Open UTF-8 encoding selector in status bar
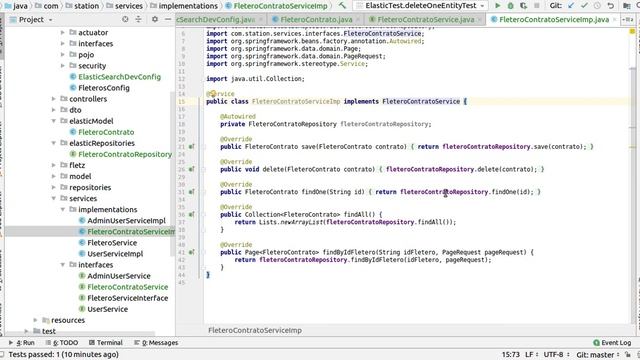This screenshot has width=640, height=360. (557, 355)
